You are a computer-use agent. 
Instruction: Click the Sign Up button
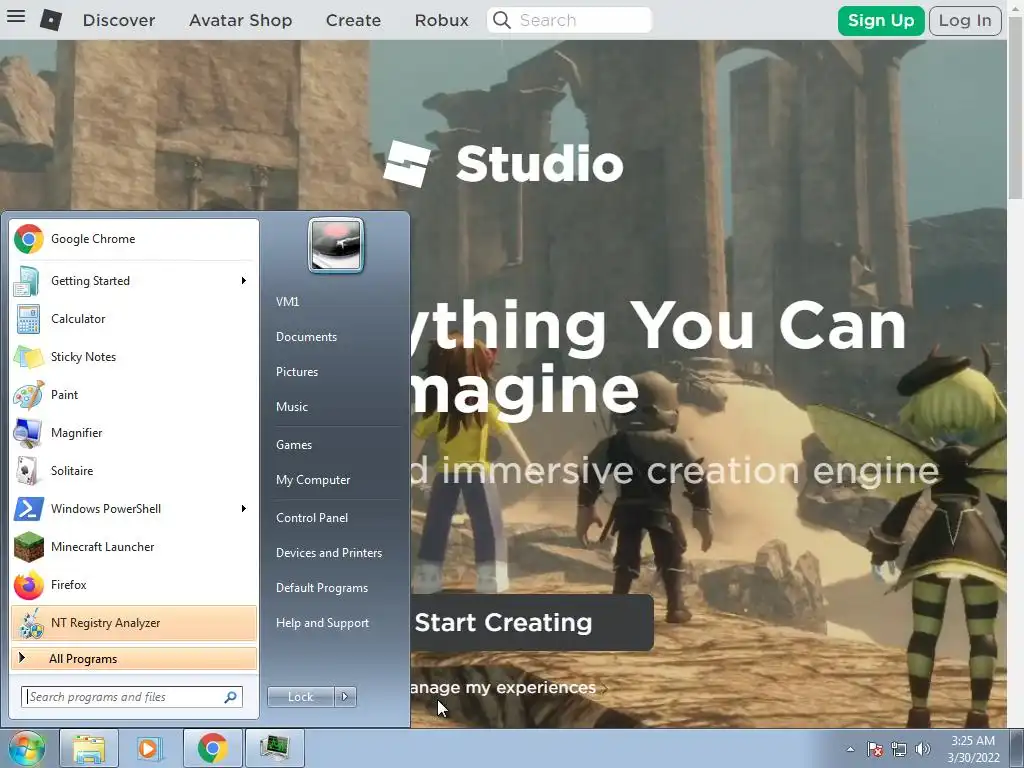[881, 21]
